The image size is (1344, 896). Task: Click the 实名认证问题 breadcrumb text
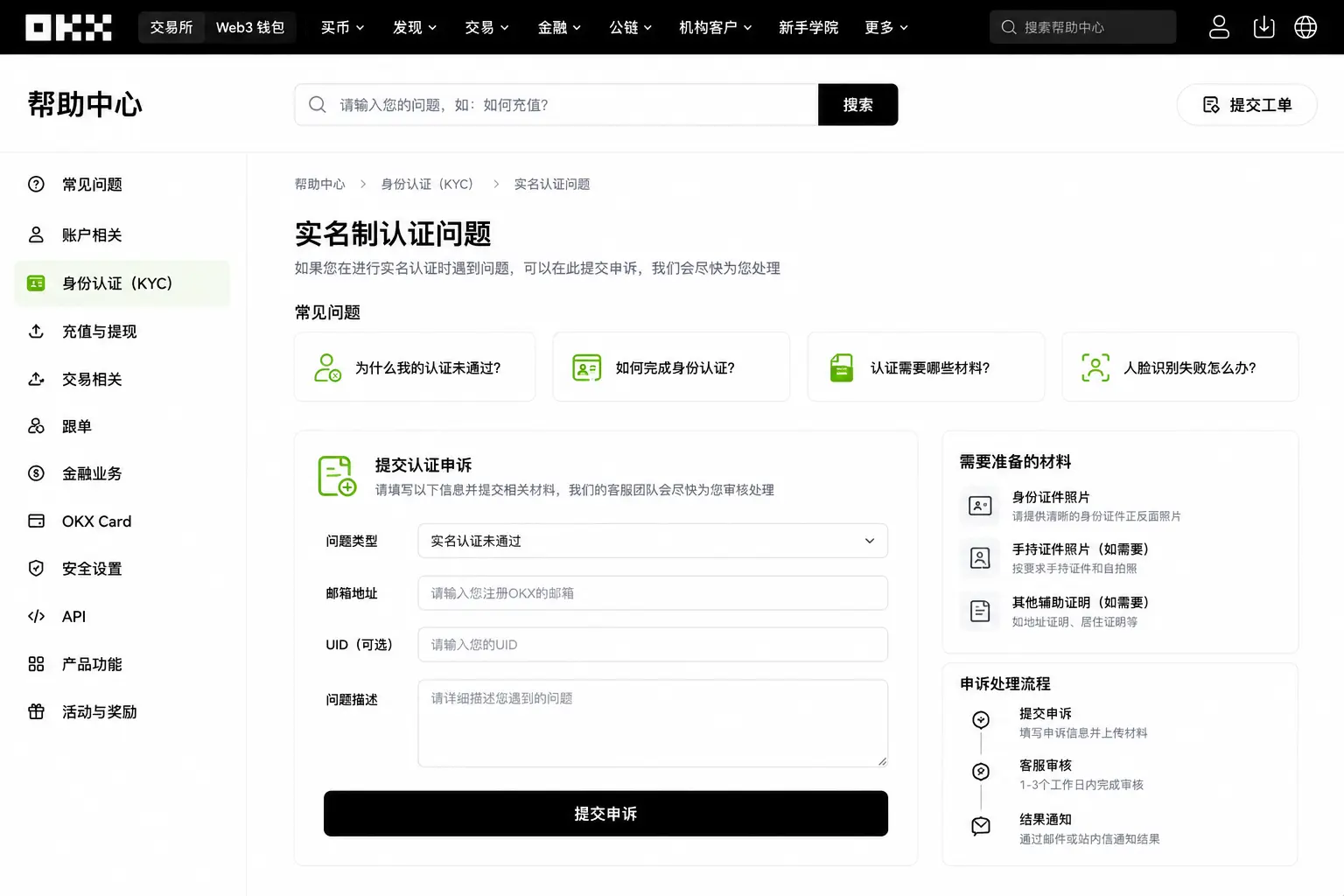(x=552, y=184)
